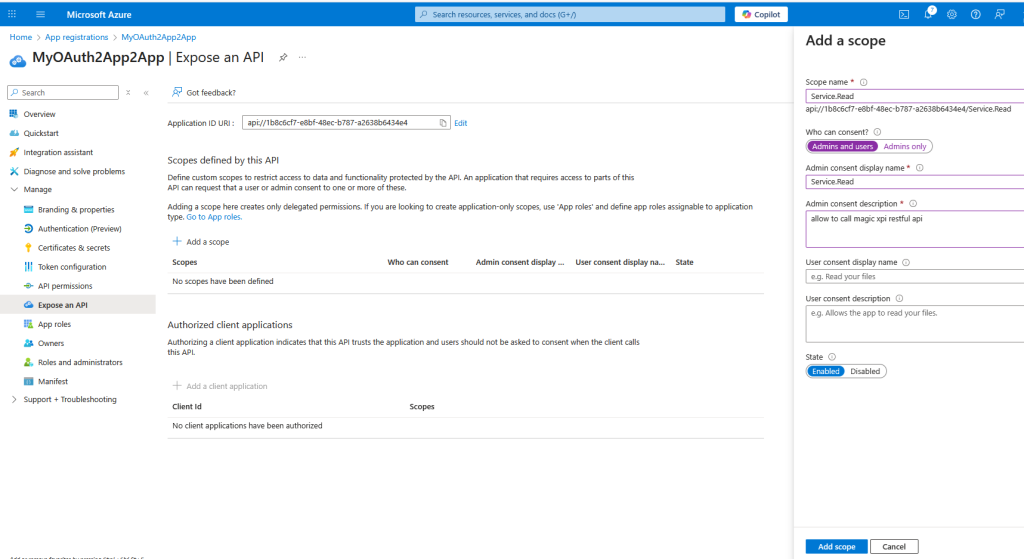Collapse the left sidebar menu with chevrons
This screenshot has height=559, width=1024.
coord(146,92)
